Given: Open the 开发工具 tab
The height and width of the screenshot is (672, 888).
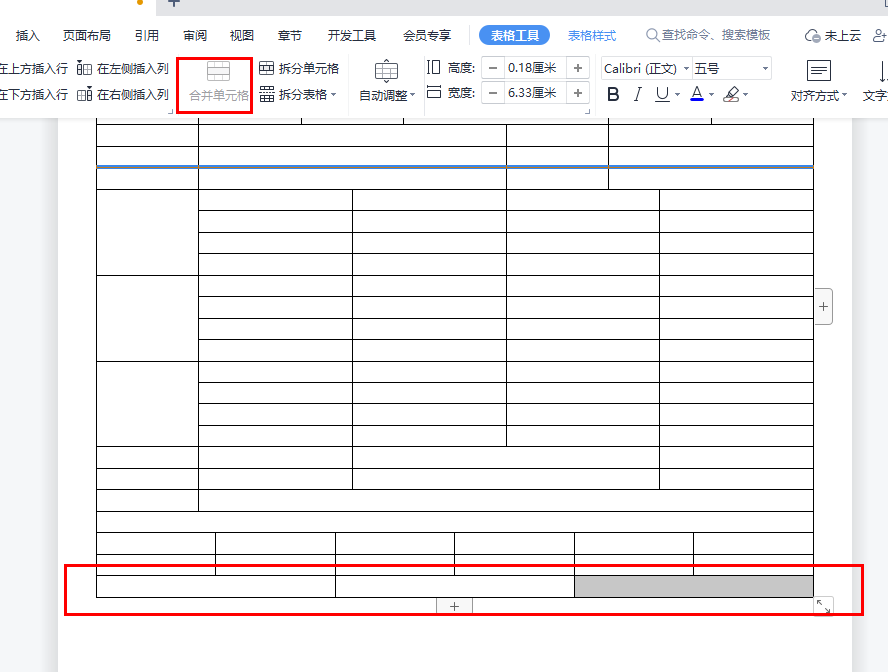Looking at the screenshot, I should tap(352, 36).
